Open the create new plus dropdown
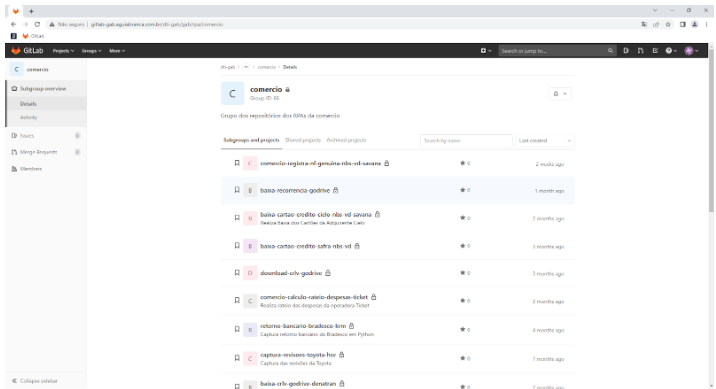The image size is (716, 389). pyautogui.click(x=486, y=51)
